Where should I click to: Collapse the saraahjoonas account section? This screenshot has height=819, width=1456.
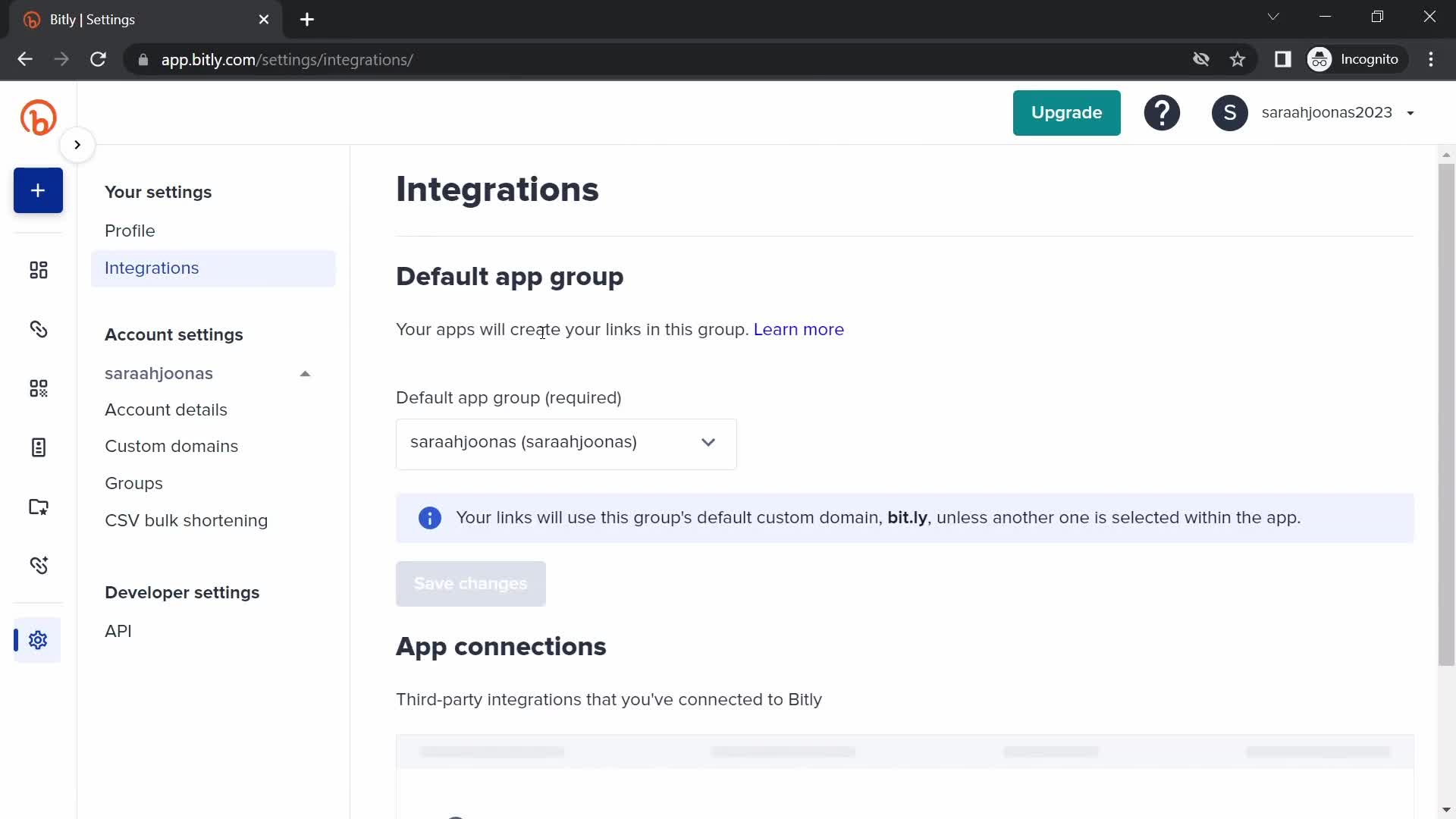coord(305,374)
